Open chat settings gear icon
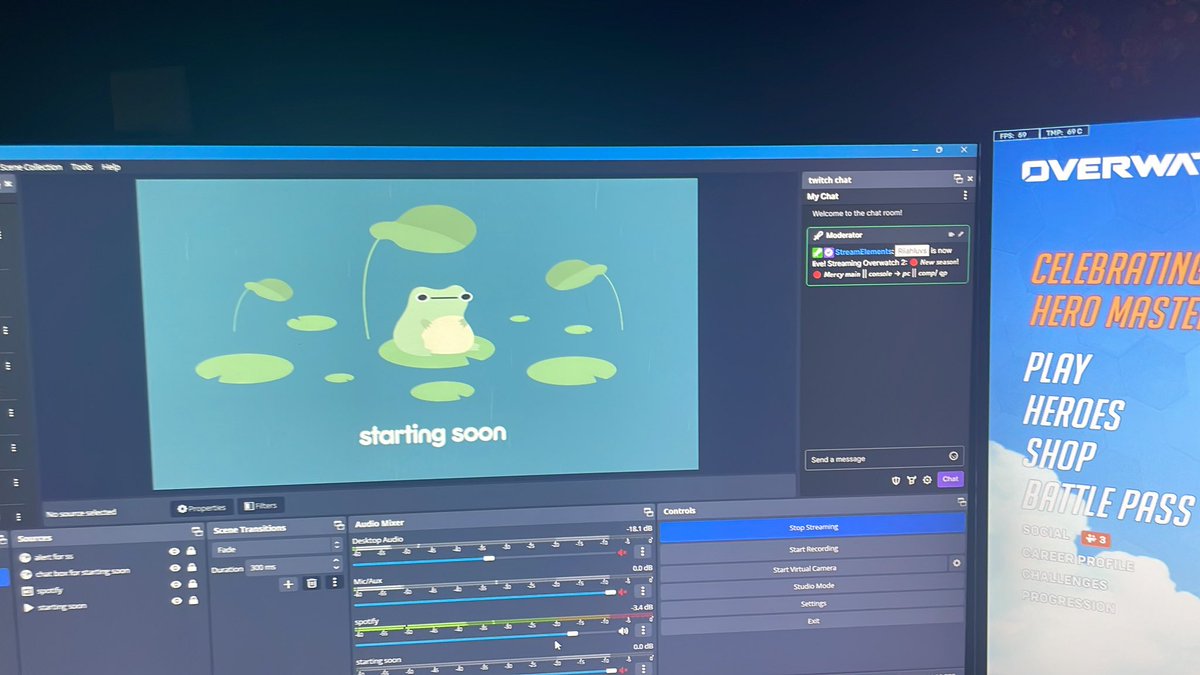1200x675 pixels. point(928,479)
